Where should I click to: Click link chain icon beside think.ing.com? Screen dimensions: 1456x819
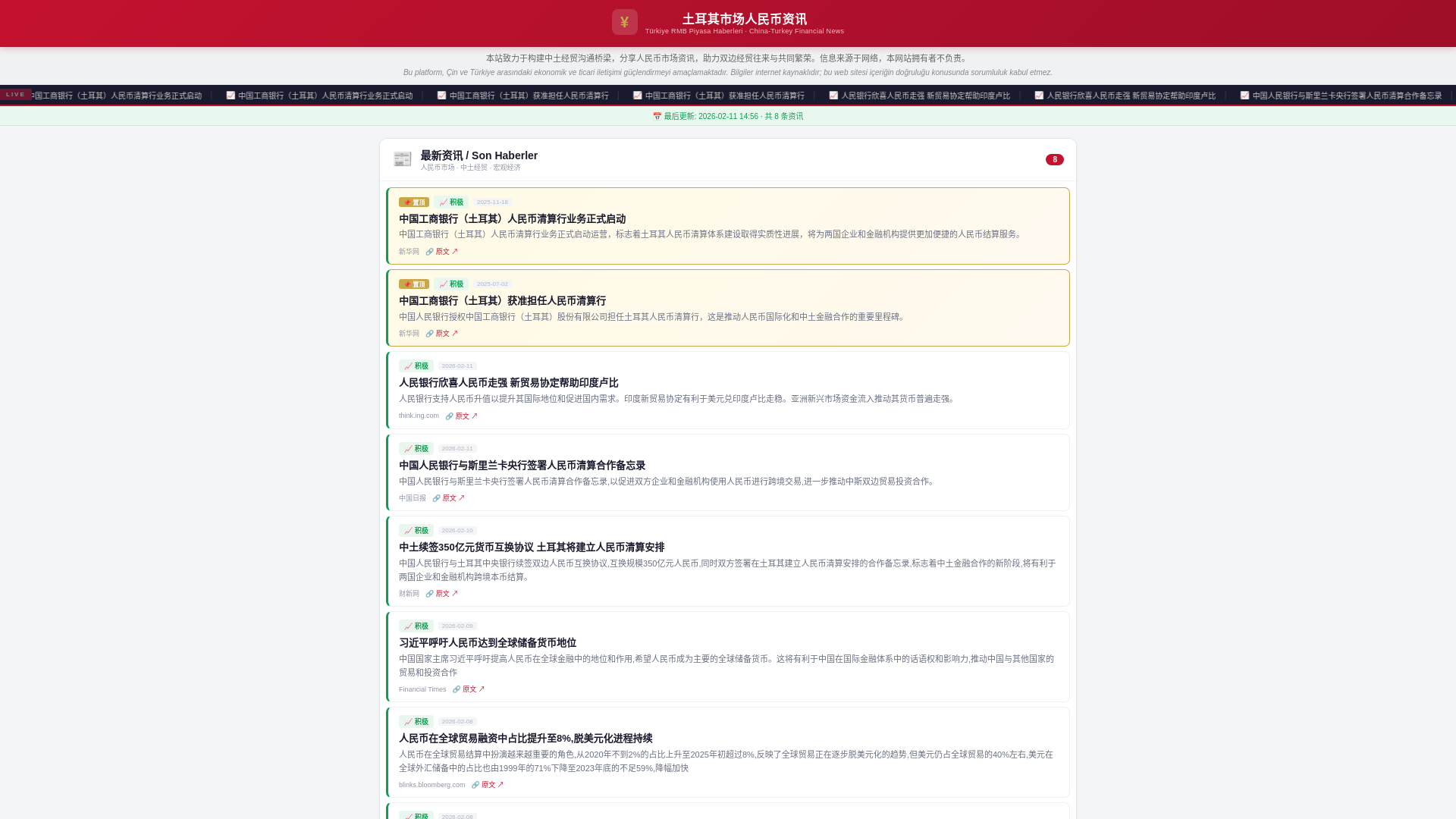coord(450,416)
